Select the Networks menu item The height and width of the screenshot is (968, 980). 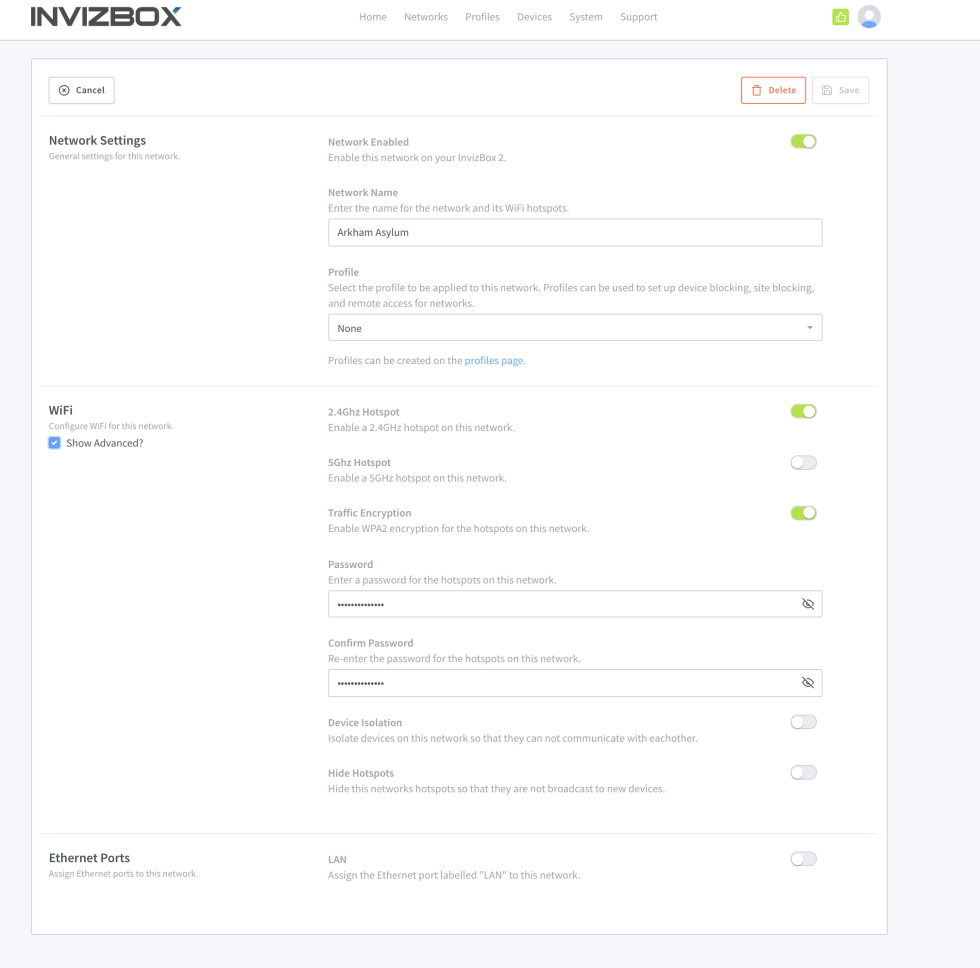426,16
